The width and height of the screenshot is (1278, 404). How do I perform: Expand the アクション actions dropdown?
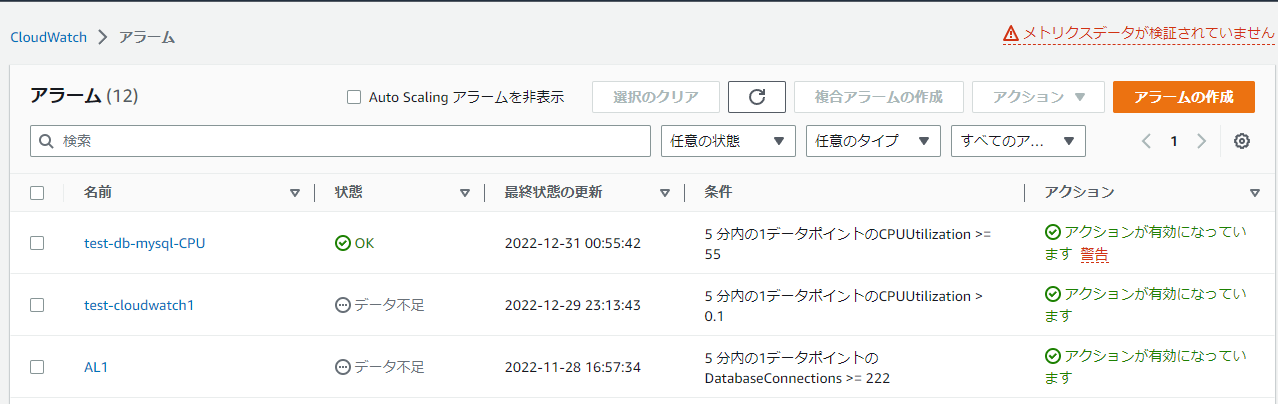[x=1038, y=97]
